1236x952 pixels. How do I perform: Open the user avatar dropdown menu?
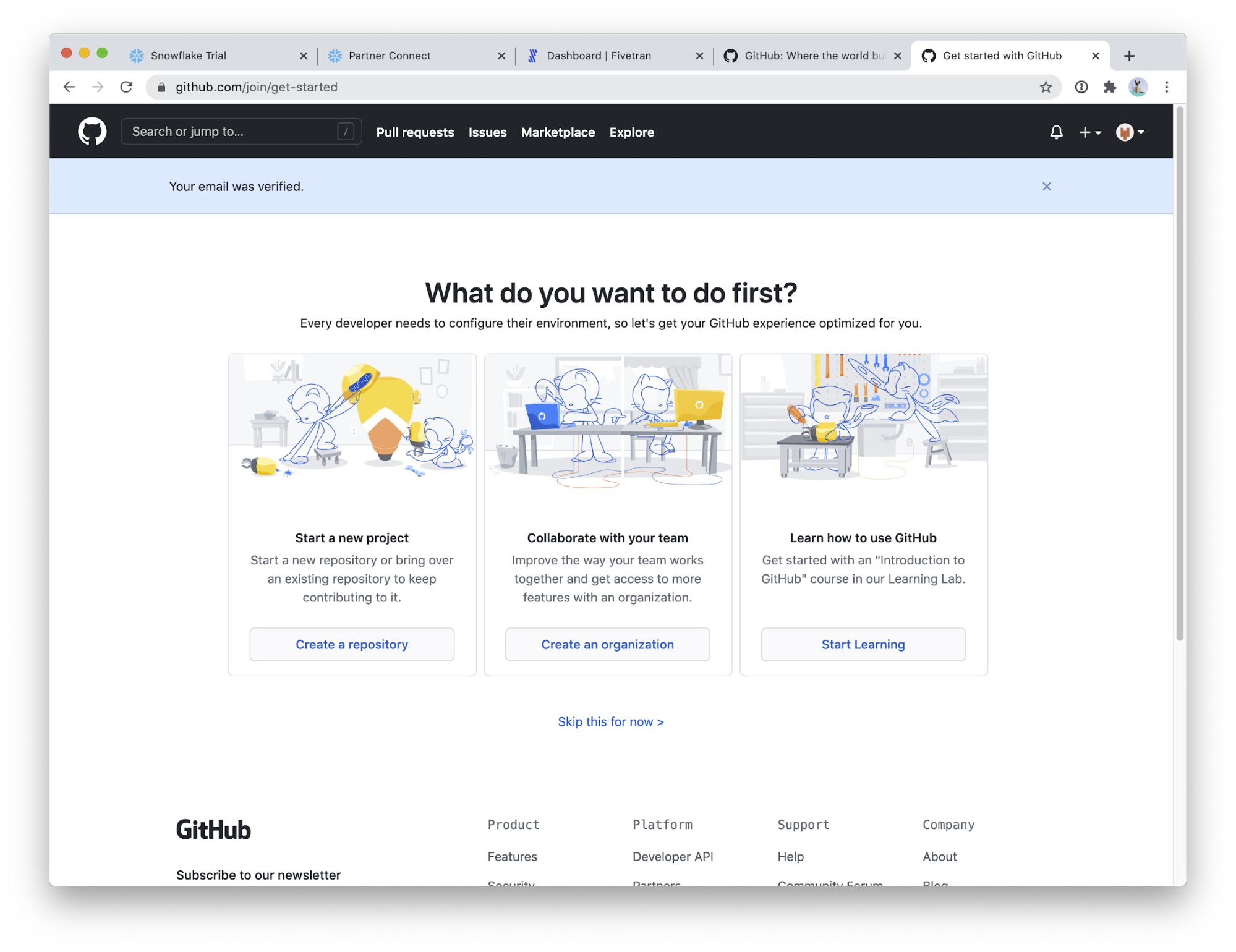click(x=1130, y=132)
